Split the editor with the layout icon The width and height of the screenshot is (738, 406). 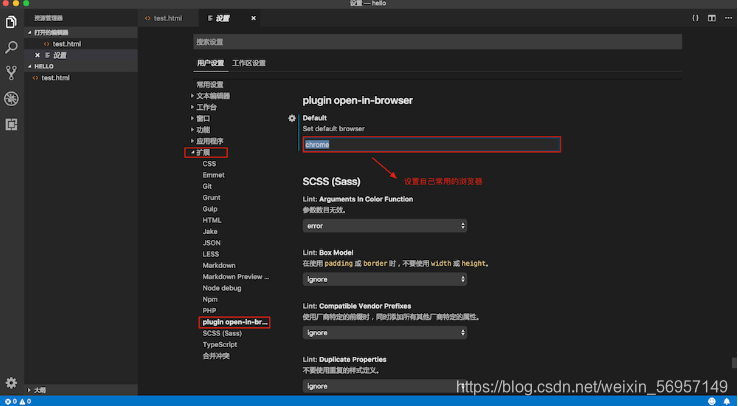(712, 18)
